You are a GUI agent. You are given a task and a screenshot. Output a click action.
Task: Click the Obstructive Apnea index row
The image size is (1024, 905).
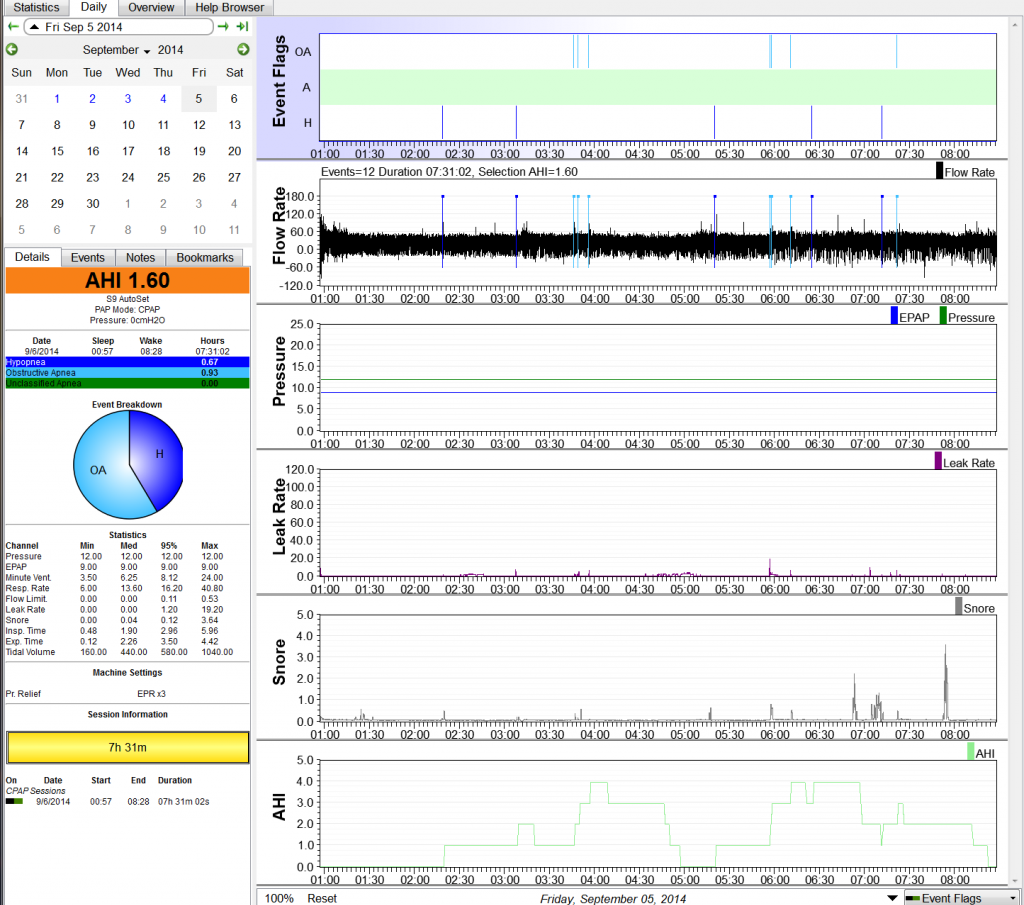[127, 373]
